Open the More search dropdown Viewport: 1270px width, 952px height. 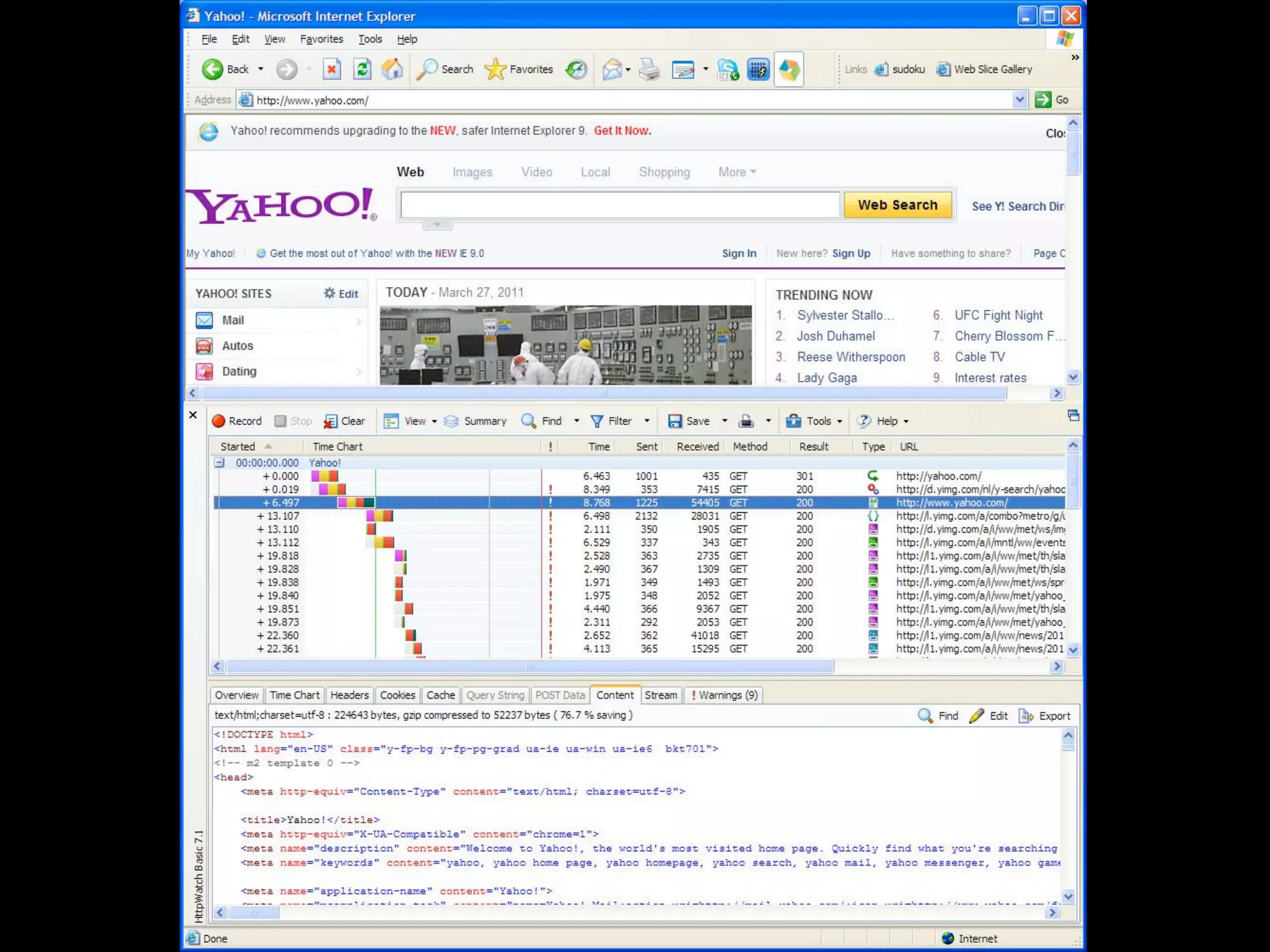(737, 172)
